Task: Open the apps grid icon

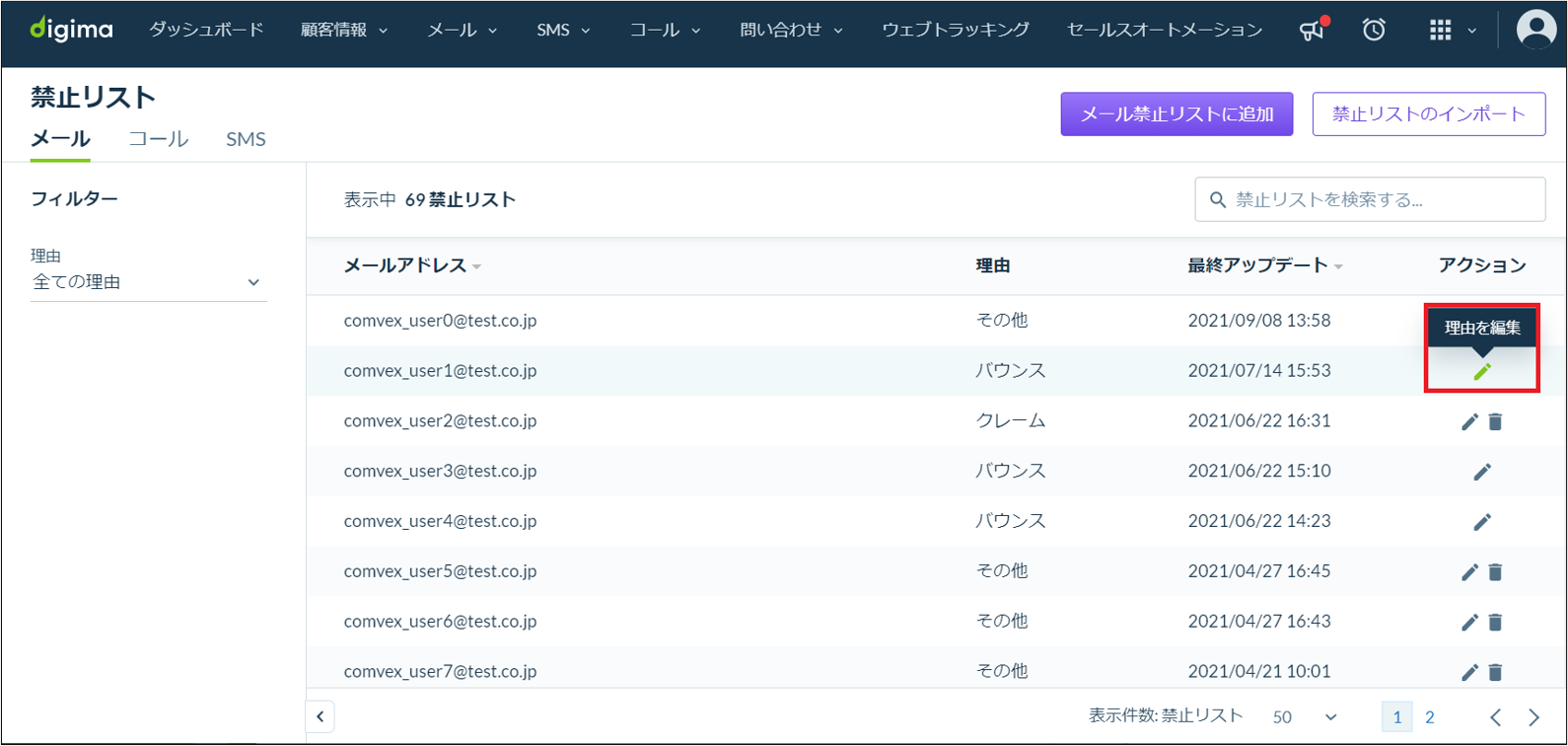Action: (1440, 31)
